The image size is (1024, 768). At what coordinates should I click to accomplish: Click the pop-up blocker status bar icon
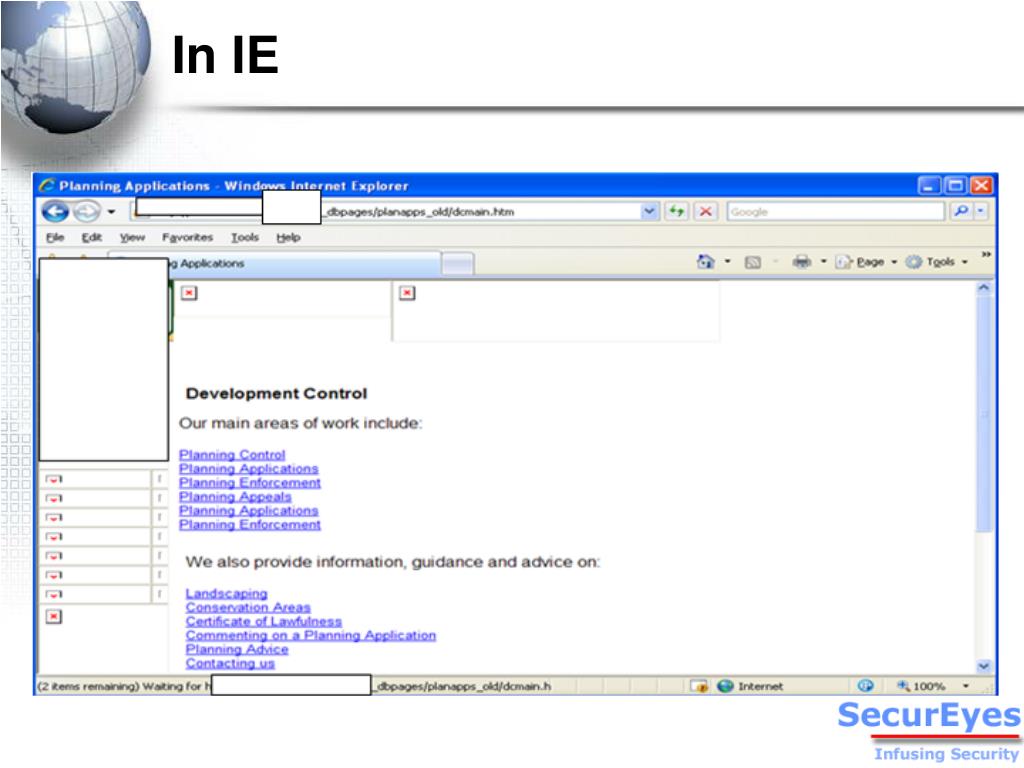click(x=699, y=686)
